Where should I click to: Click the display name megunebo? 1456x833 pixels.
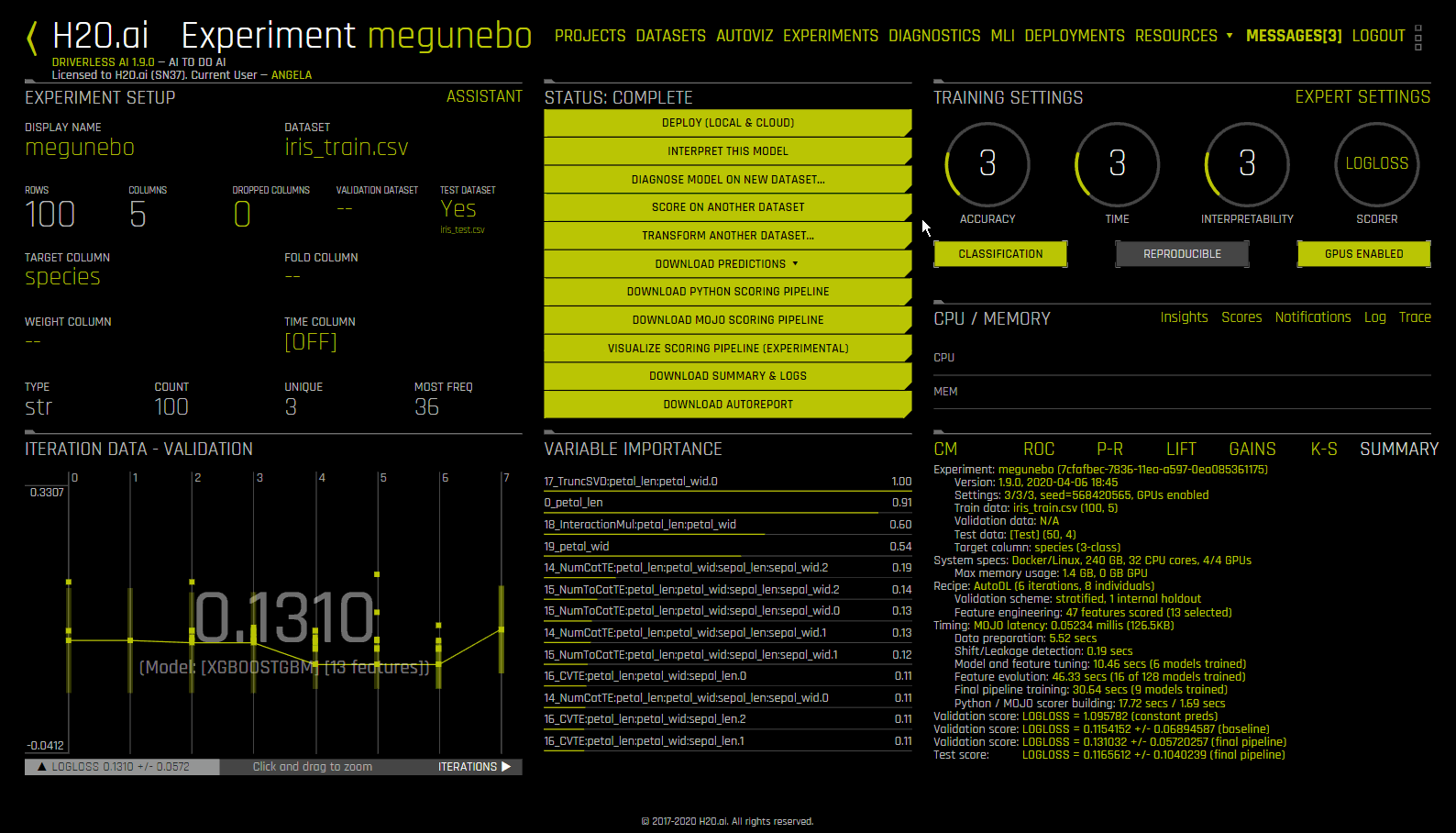click(80, 148)
